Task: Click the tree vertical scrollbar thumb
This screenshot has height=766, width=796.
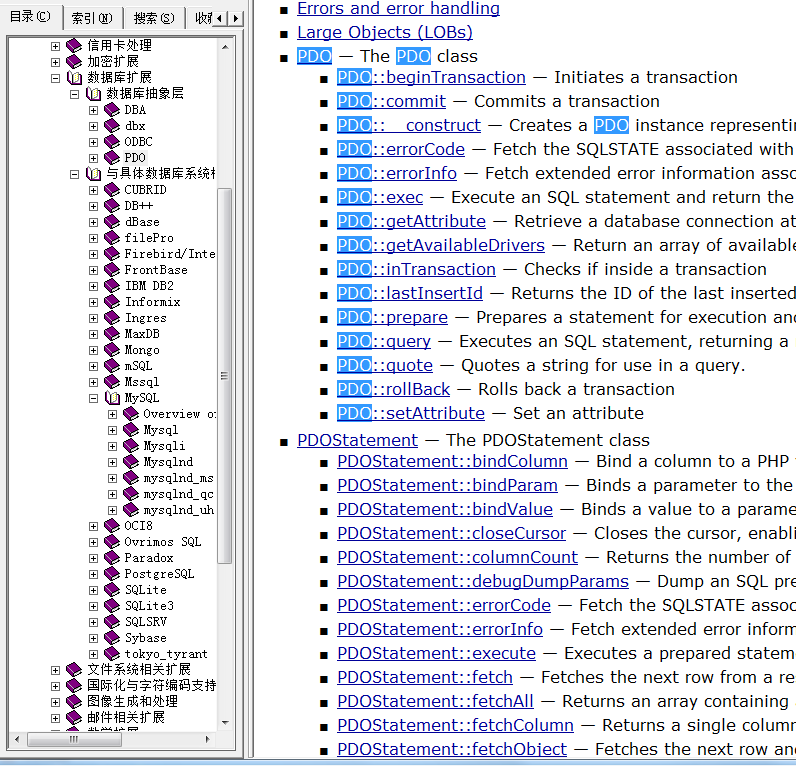Action: point(224,376)
